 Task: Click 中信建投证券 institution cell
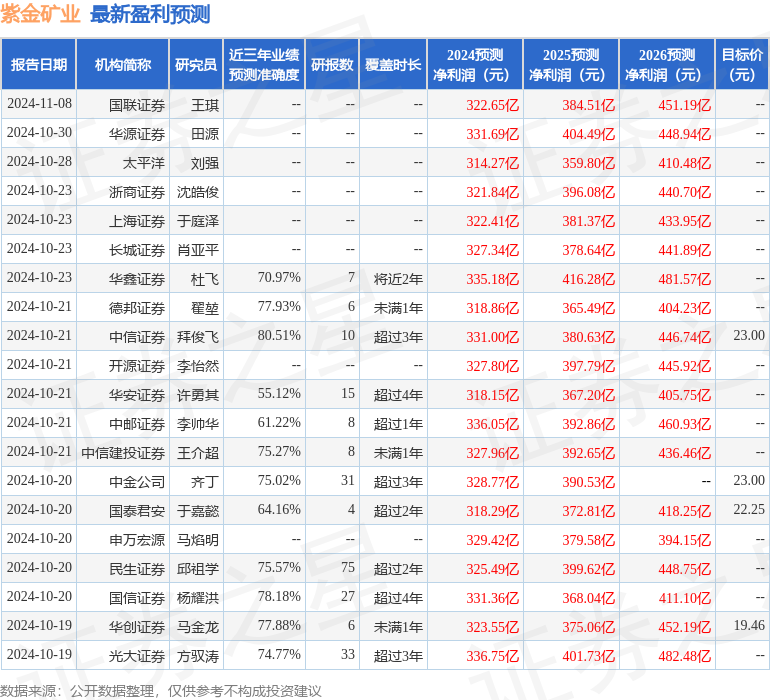[x=123, y=453]
